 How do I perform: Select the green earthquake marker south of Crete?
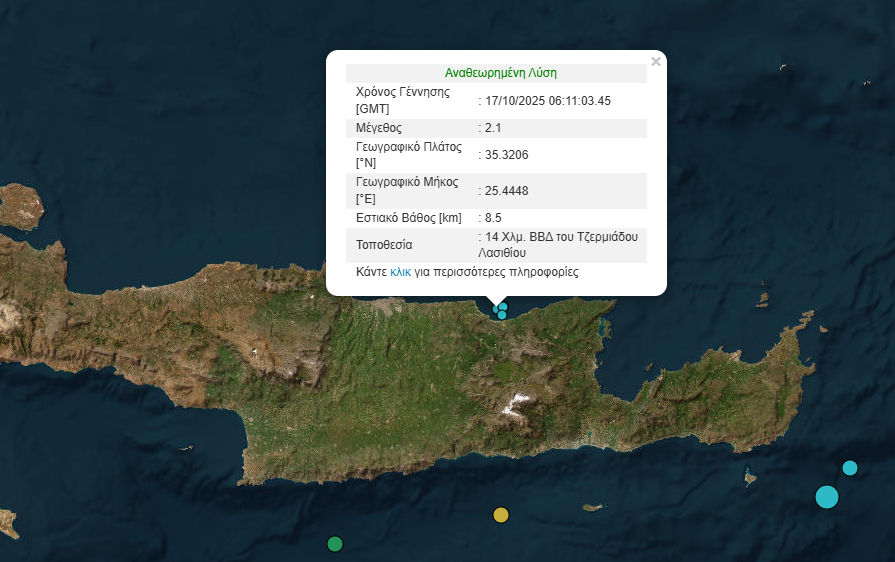click(x=335, y=544)
